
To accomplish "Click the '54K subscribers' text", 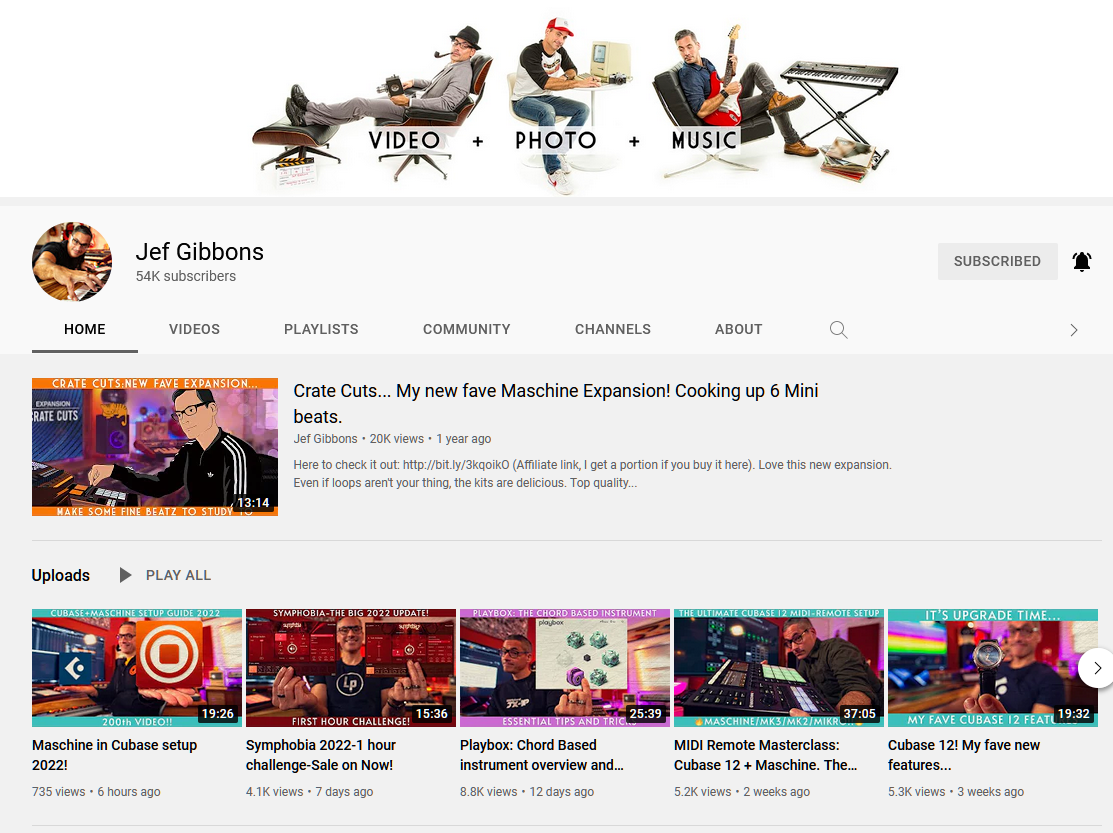I will coord(186,276).
